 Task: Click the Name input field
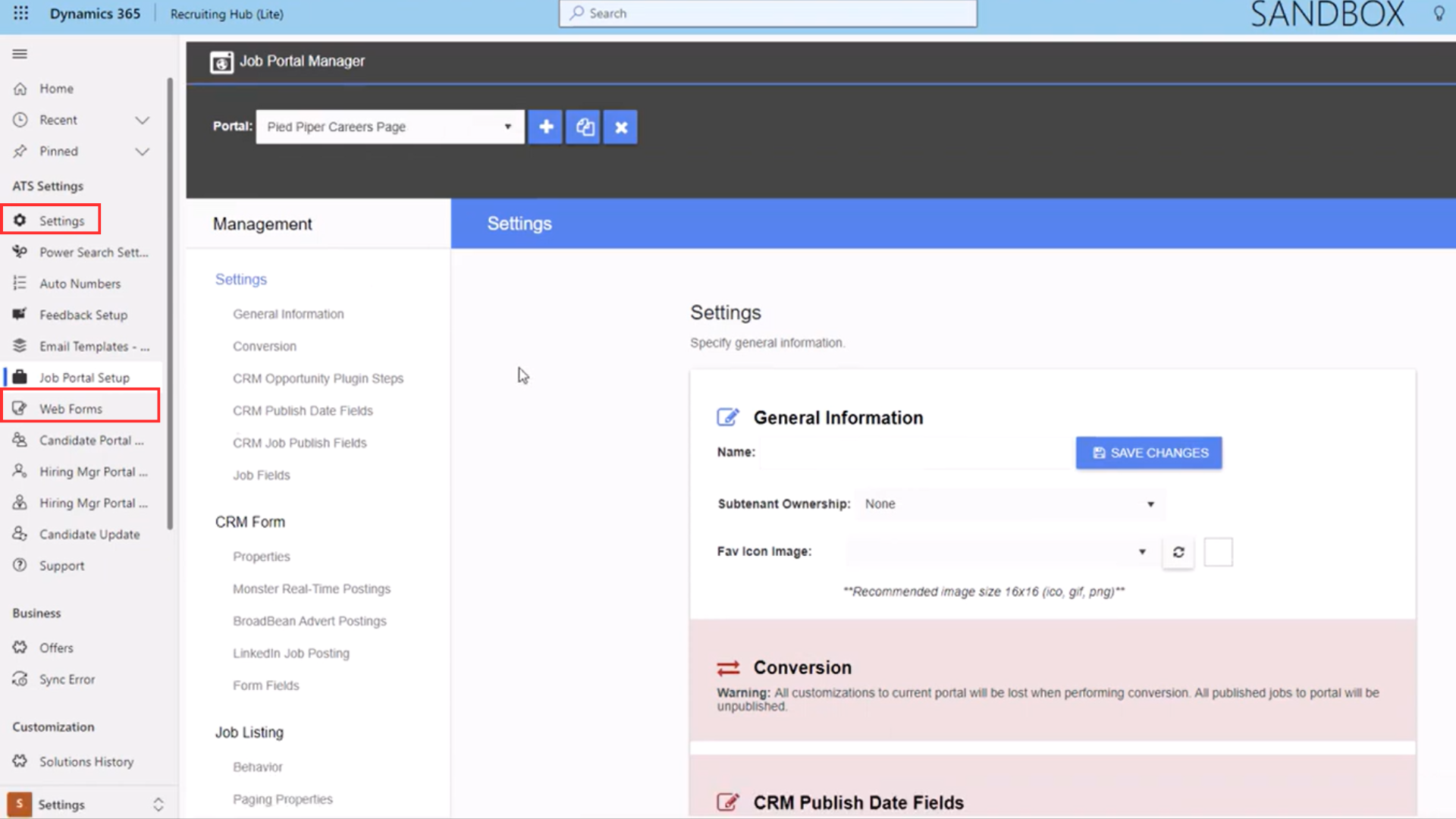click(915, 453)
